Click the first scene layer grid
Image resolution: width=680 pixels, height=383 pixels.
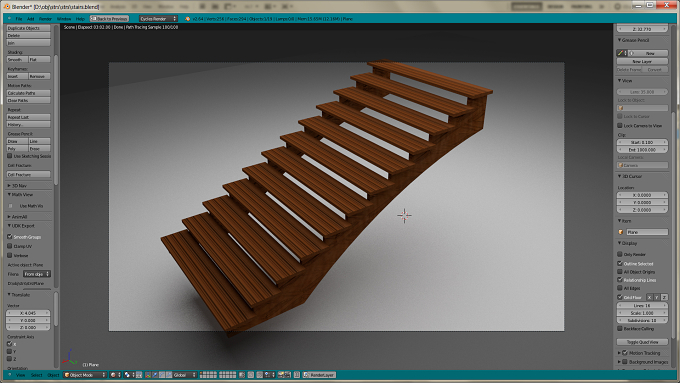click(208, 375)
